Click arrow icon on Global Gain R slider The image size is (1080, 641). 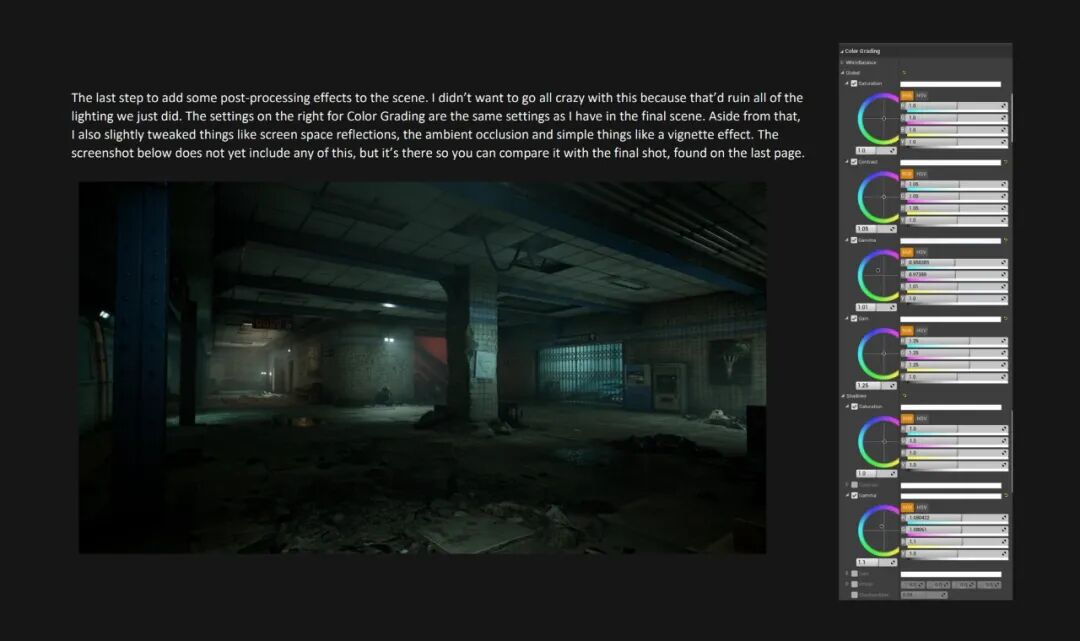pyautogui.click(x=1004, y=341)
